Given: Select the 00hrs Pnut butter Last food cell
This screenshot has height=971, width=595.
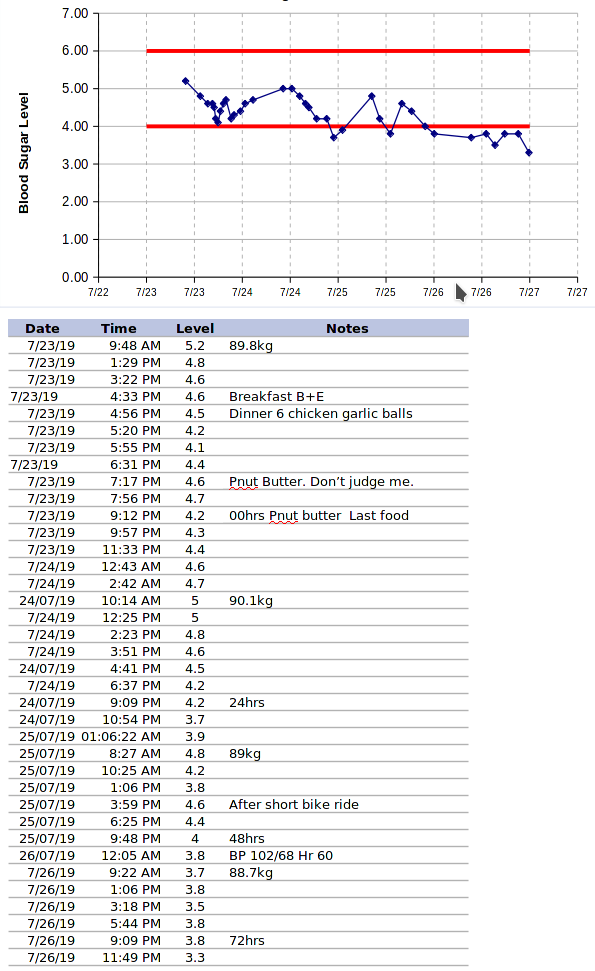Looking at the screenshot, I should (x=319, y=516).
